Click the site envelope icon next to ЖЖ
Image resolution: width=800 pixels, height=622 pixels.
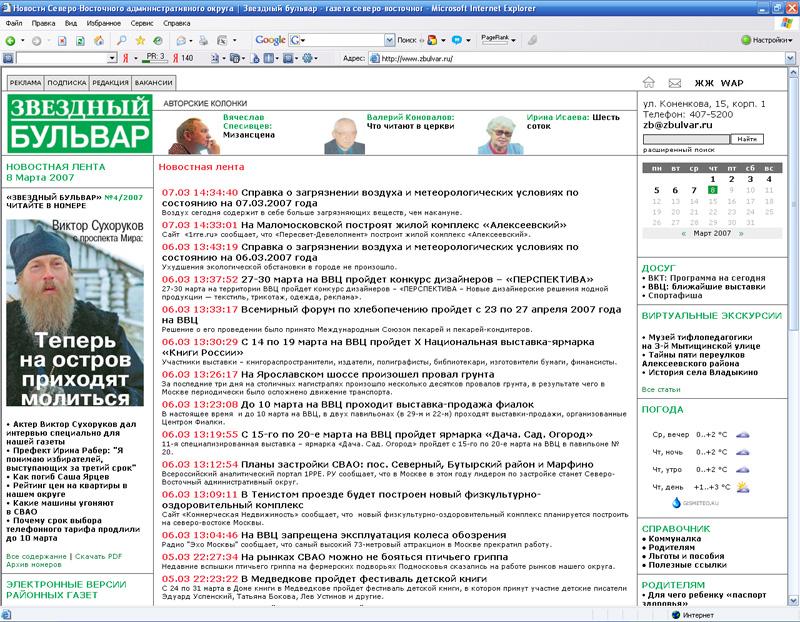675,83
